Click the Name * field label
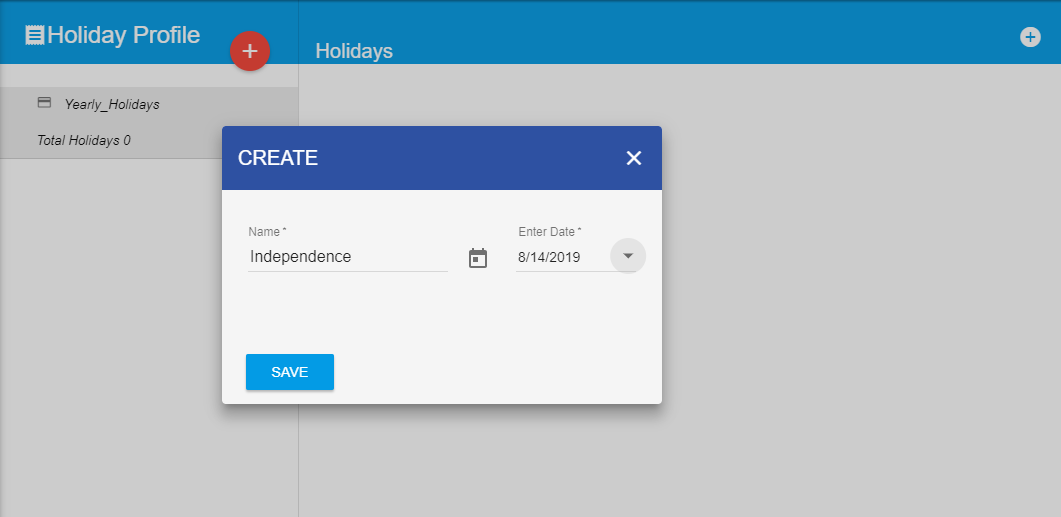 (x=268, y=232)
